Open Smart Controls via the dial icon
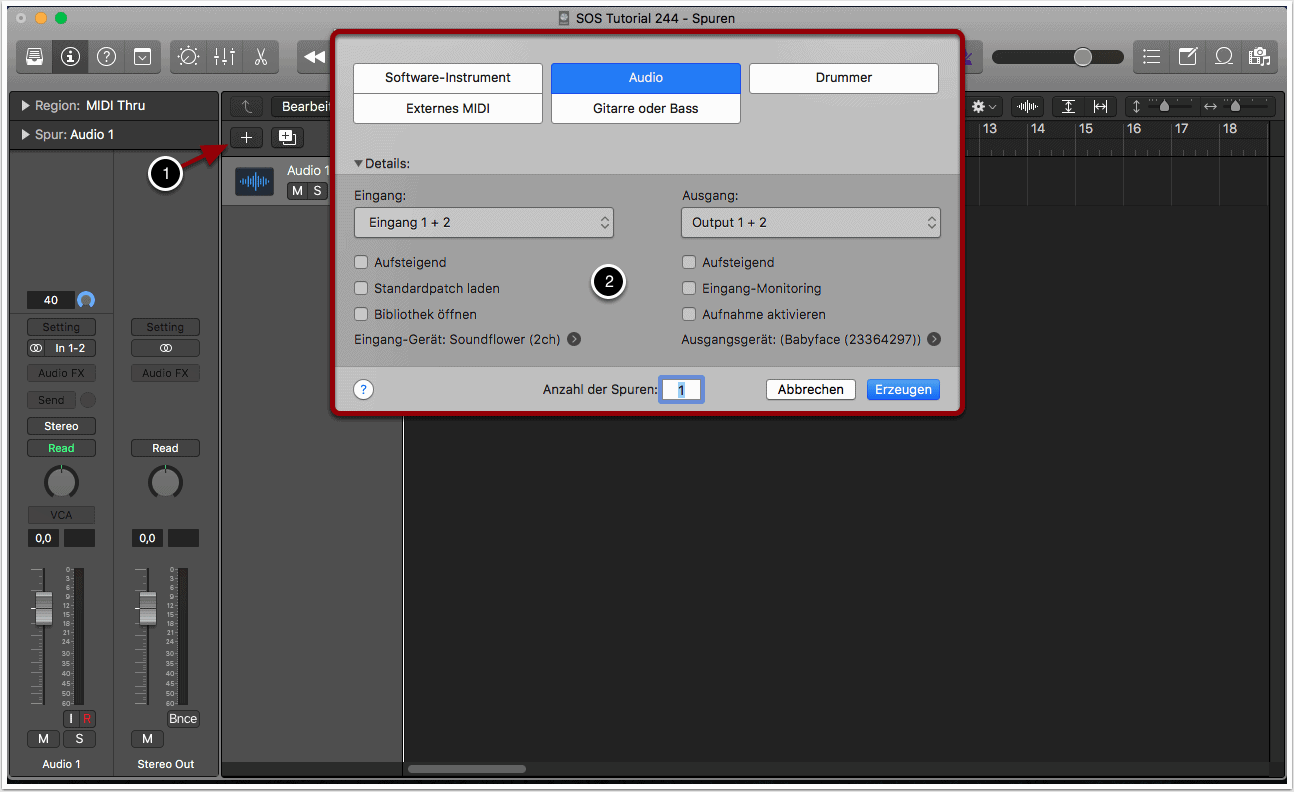 188,57
